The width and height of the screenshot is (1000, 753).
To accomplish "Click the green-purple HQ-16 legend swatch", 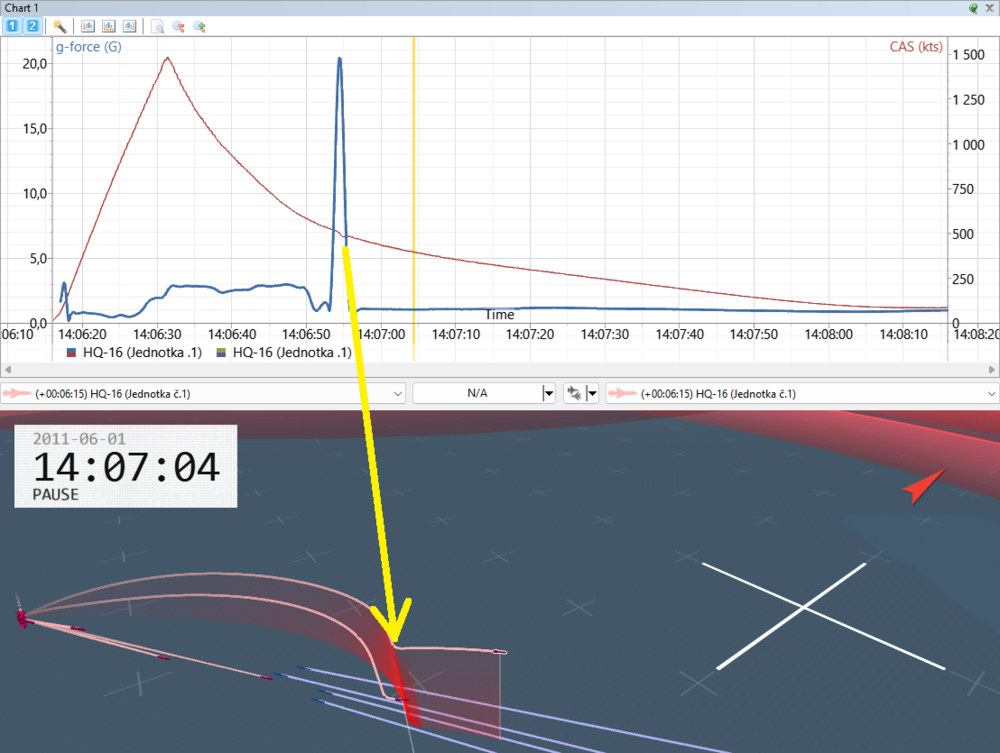I will (x=221, y=353).
